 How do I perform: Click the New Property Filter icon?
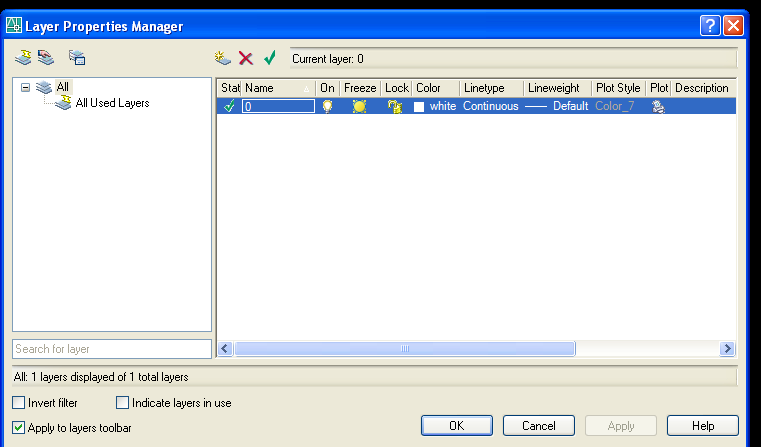[x=23, y=58]
